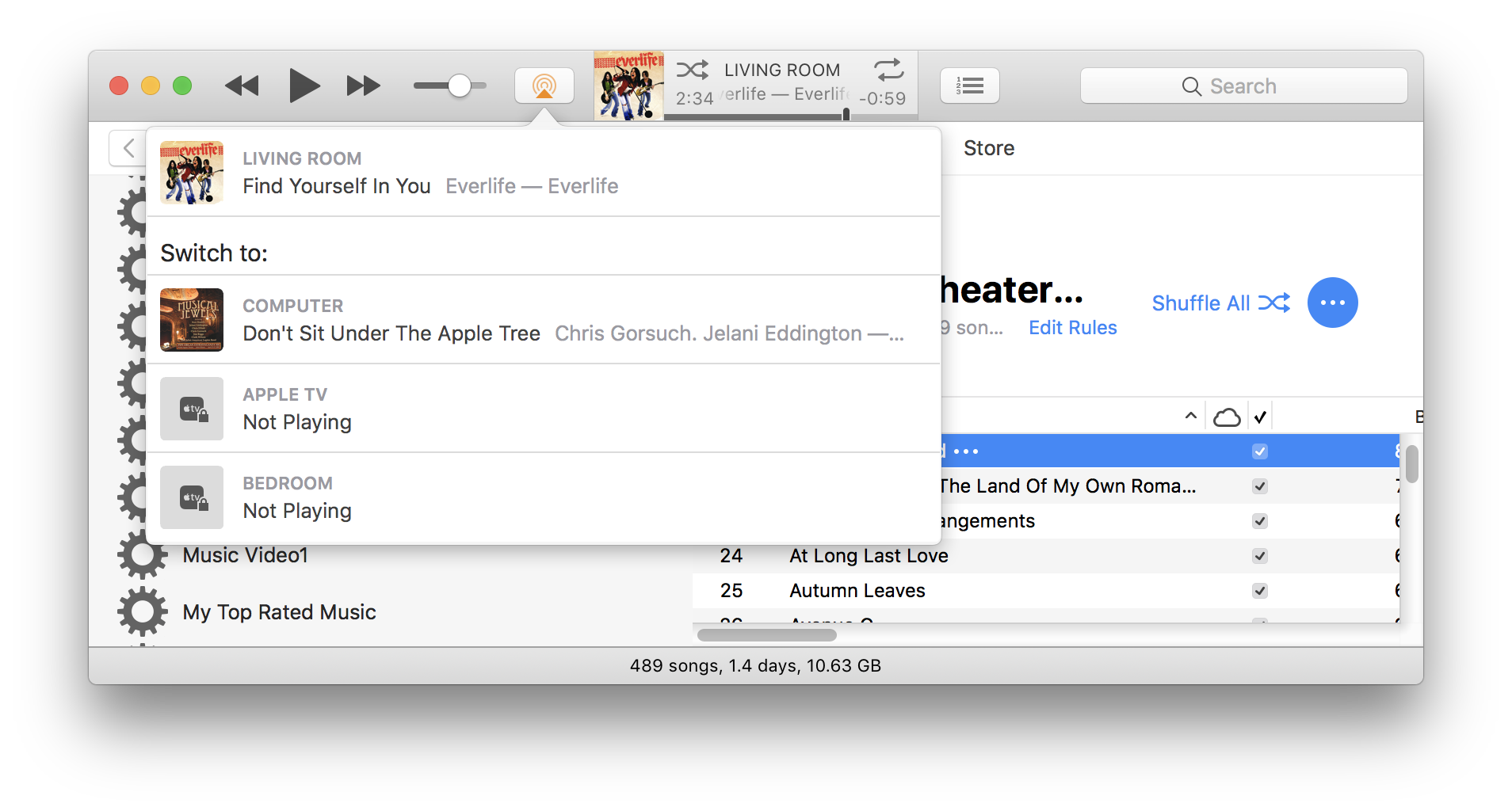
Task: Click the gear icon beside My Top Rated Music
Action: pyautogui.click(x=143, y=612)
